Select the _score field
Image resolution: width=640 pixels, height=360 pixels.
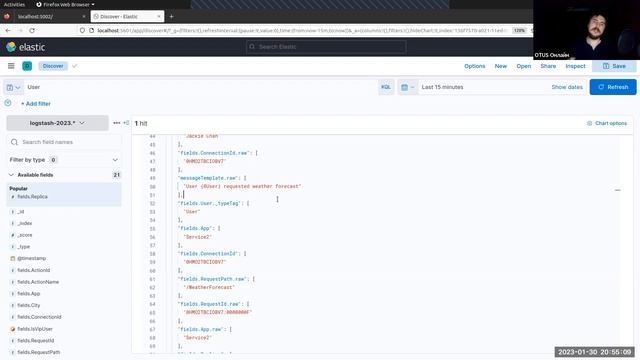point(25,235)
